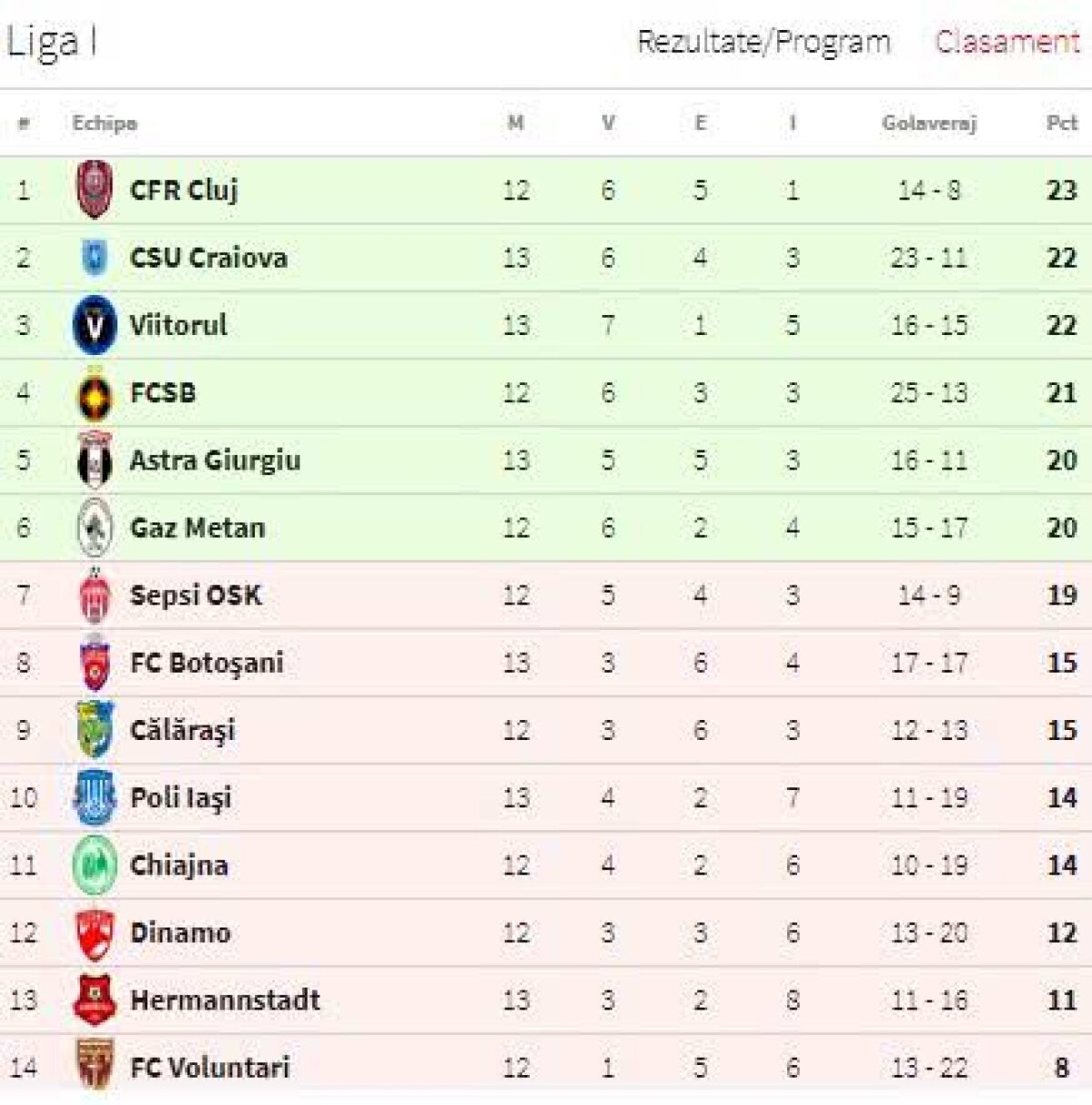Viewport: 1092px width, 1105px height.
Task: Click the Viitorul badge icon
Action: point(95,325)
